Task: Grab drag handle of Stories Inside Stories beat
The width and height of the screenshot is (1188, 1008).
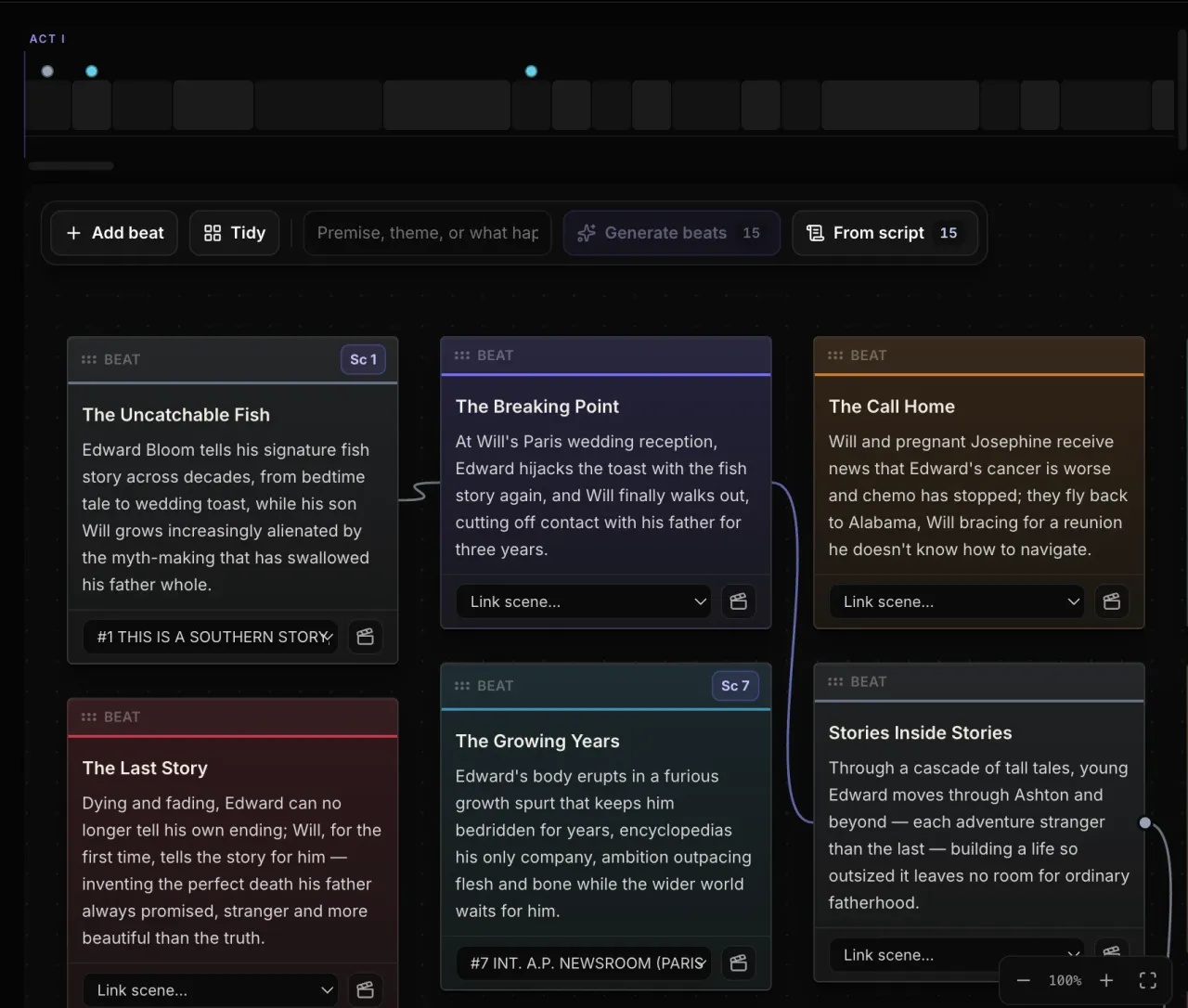Action: point(835,681)
